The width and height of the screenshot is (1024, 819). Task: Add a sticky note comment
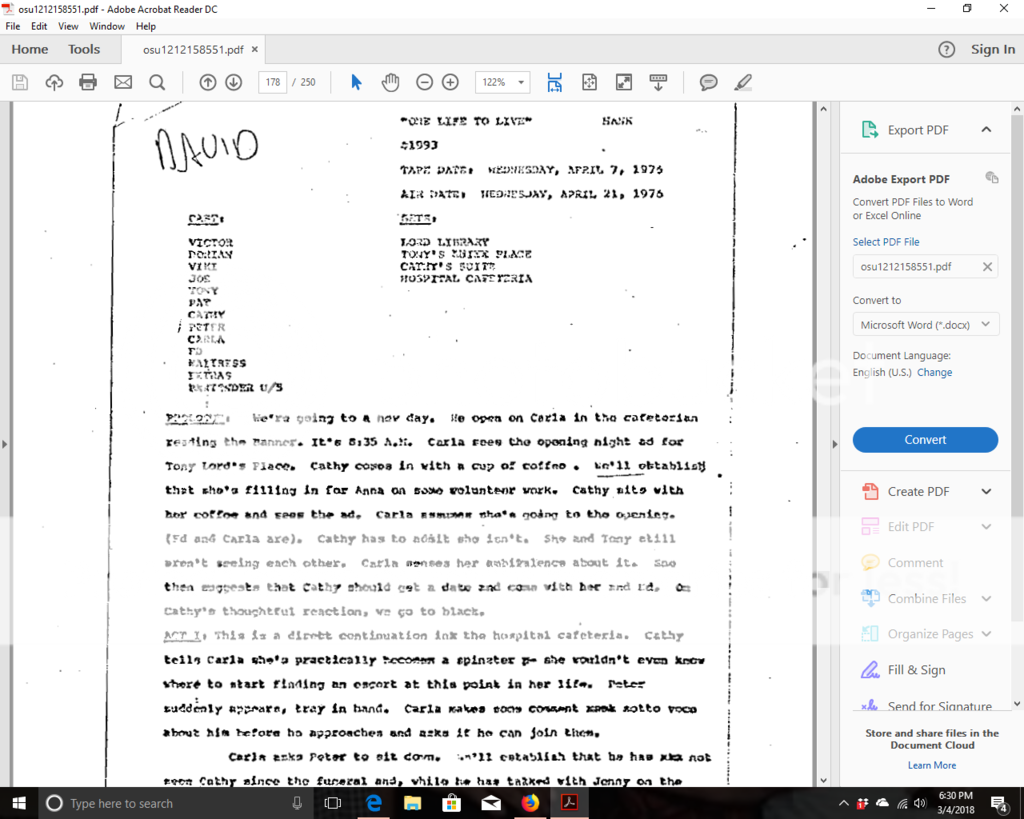[708, 82]
